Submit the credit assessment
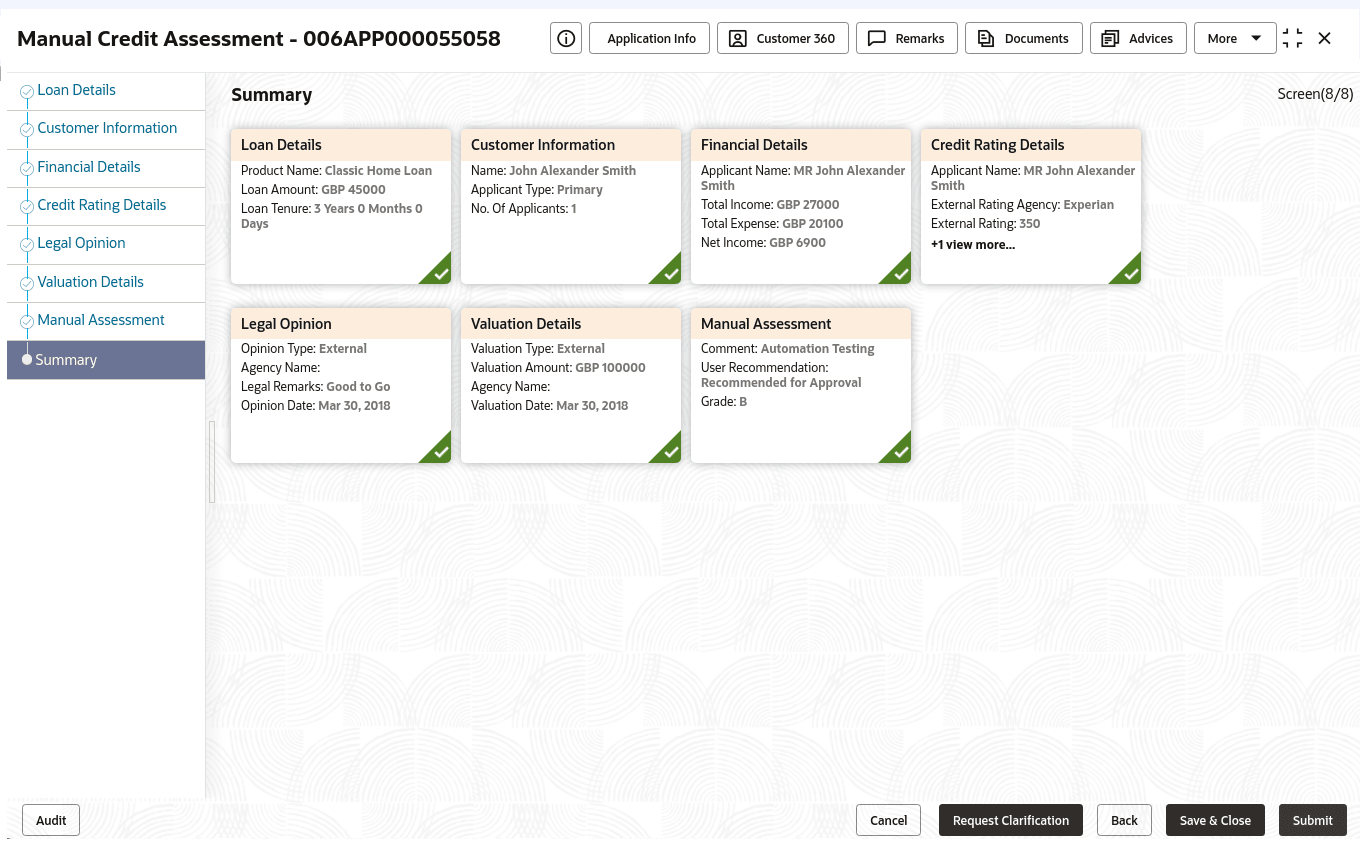The height and width of the screenshot is (841, 1360). pos(1313,820)
